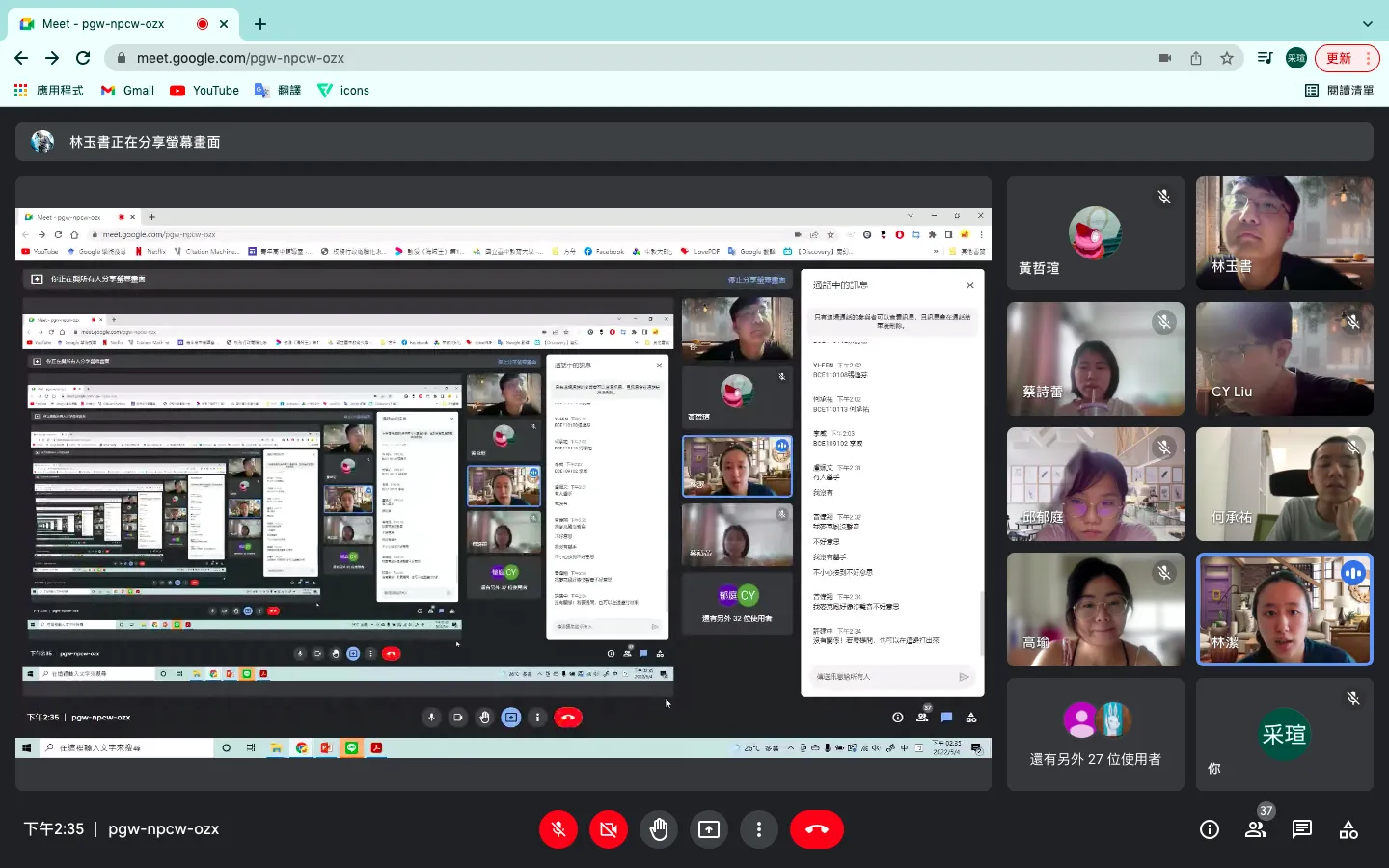1389x868 pixels.
Task: Select CY Liu video tile
Action: (1285, 359)
